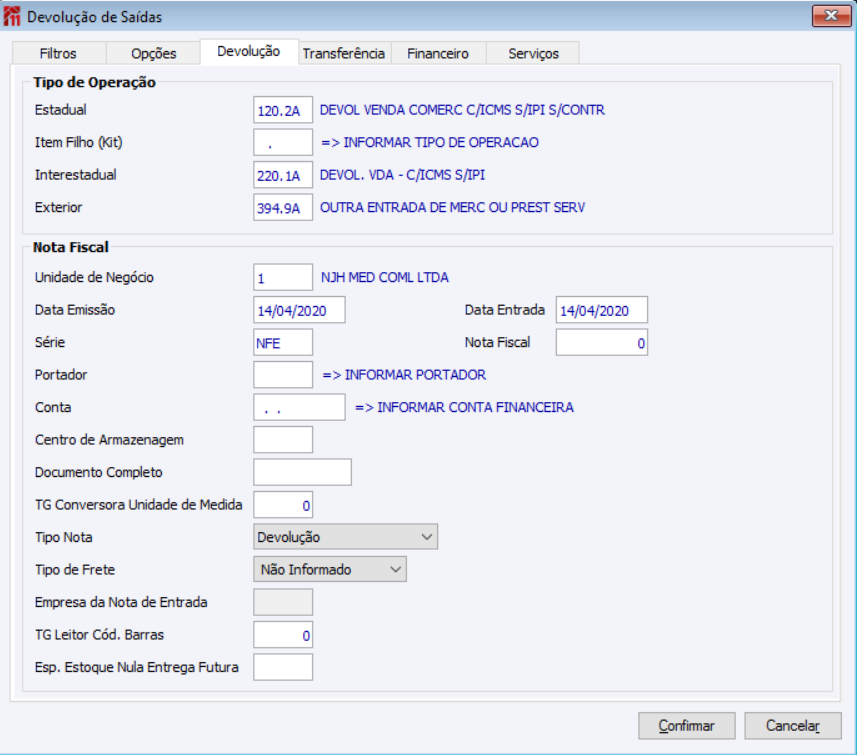
Task: Open the Opções tab
Action: click(154, 54)
